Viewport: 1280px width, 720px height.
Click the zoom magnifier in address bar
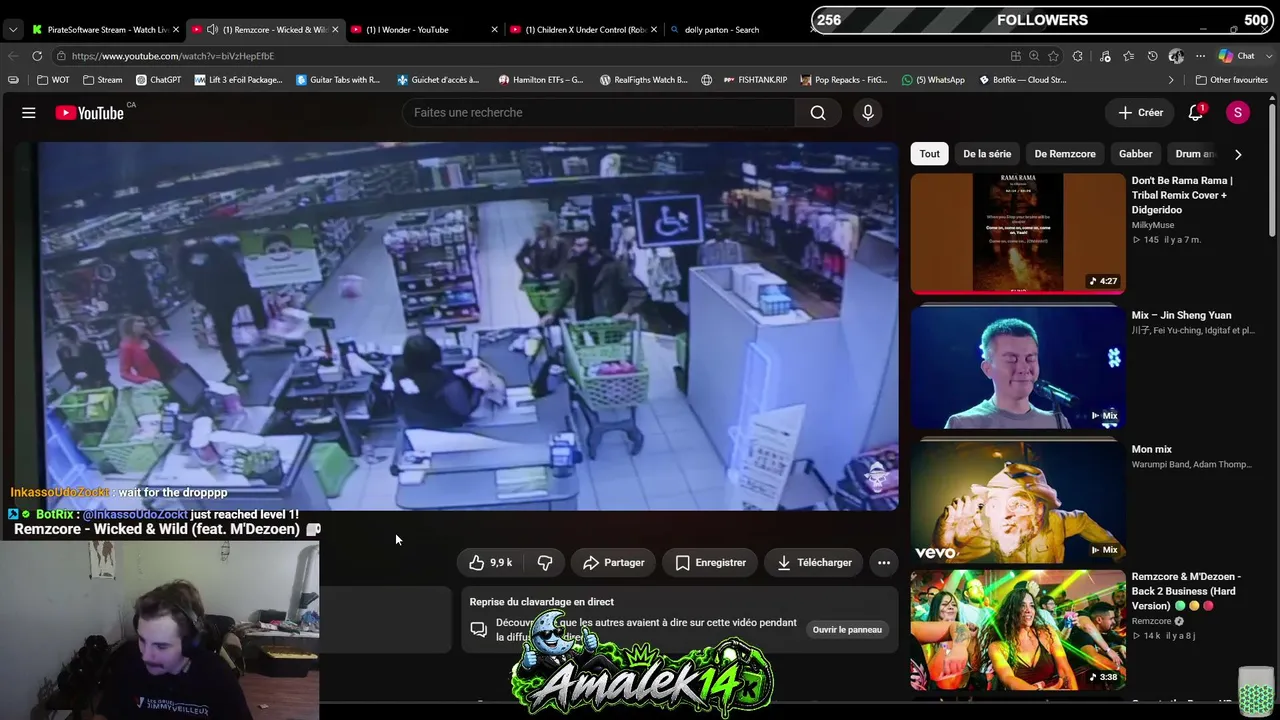click(x=1034, y=56)
